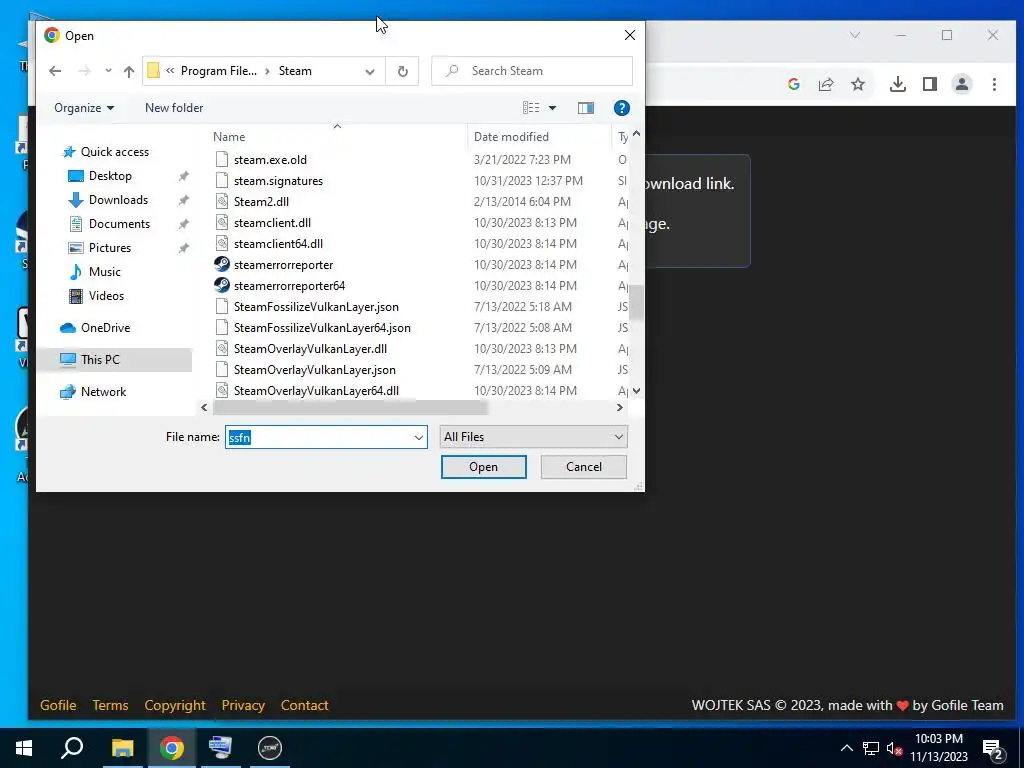Select the steamerrorreporter64 application icon
The height and width of the screenshot is (768, 1024).
222,285
